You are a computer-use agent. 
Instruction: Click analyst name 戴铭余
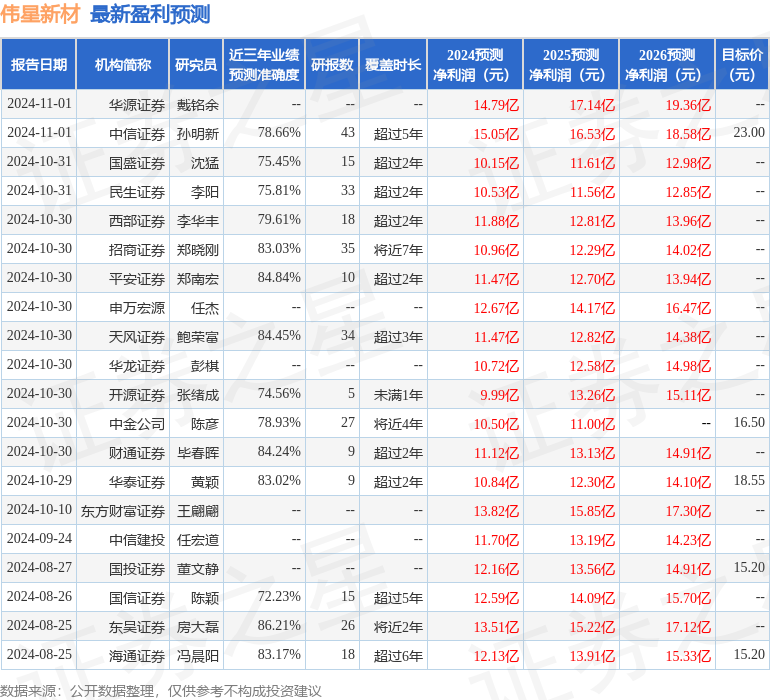(198, 105)
